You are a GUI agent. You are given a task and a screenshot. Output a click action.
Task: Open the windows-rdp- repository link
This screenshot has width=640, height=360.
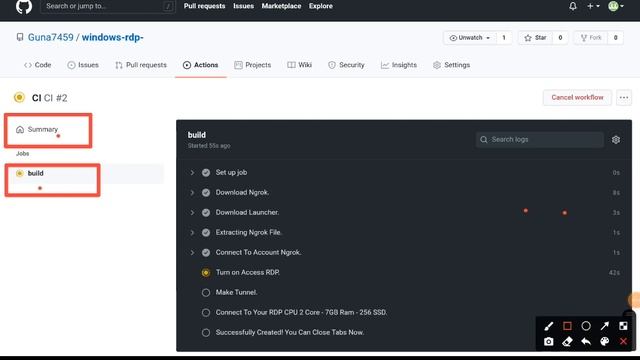[113, 38]
